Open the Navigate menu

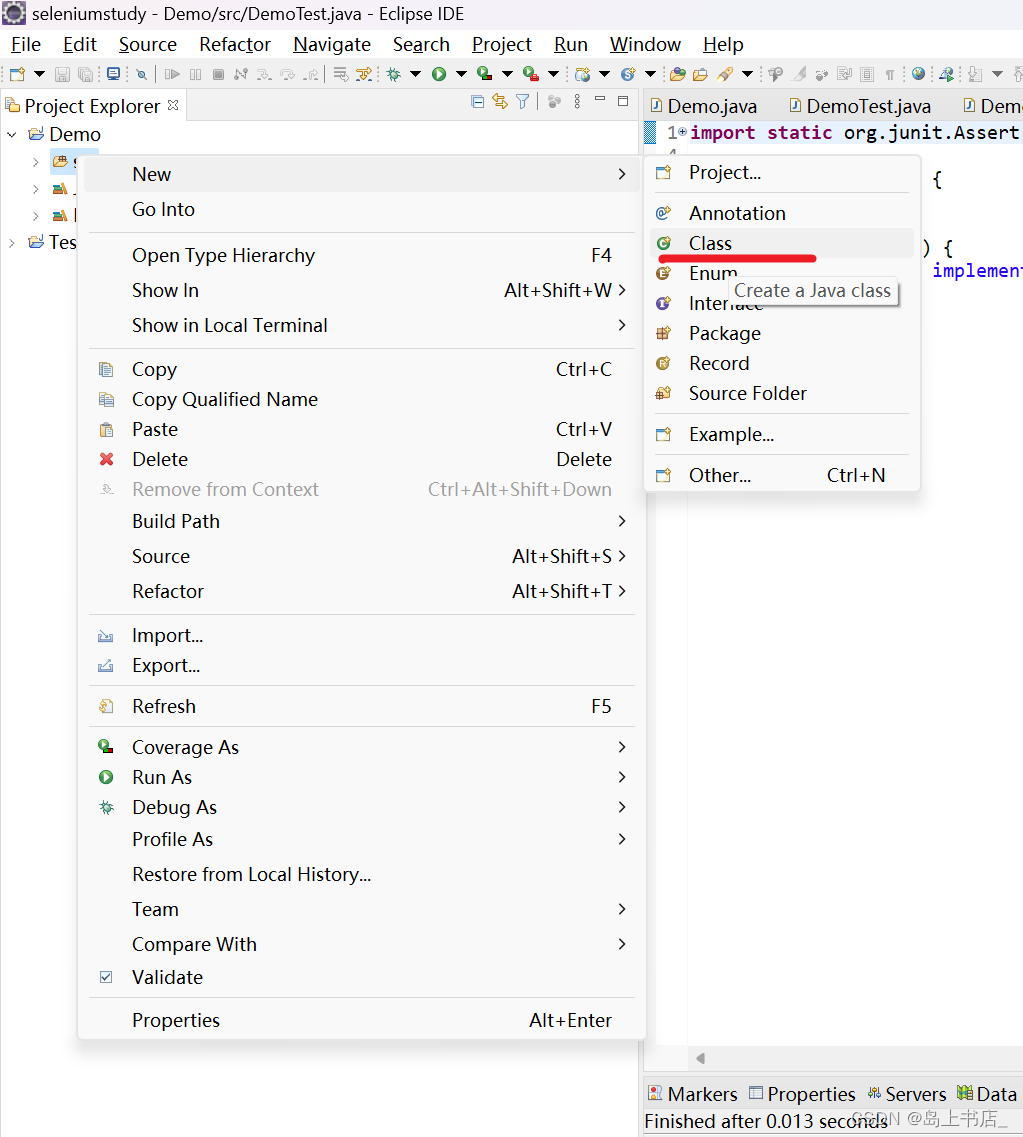pyautogui.click(x=332, y=44)
